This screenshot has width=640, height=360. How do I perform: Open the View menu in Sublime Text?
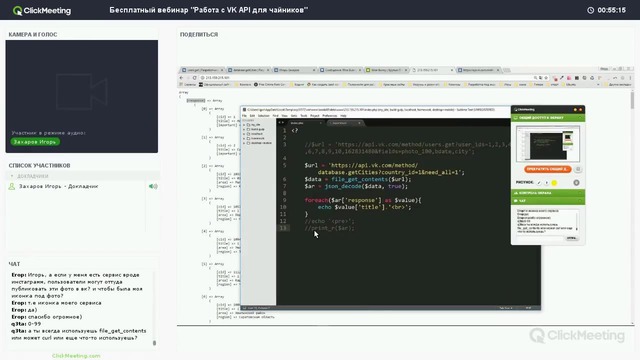pyautogui.click(x=284, y=116)
